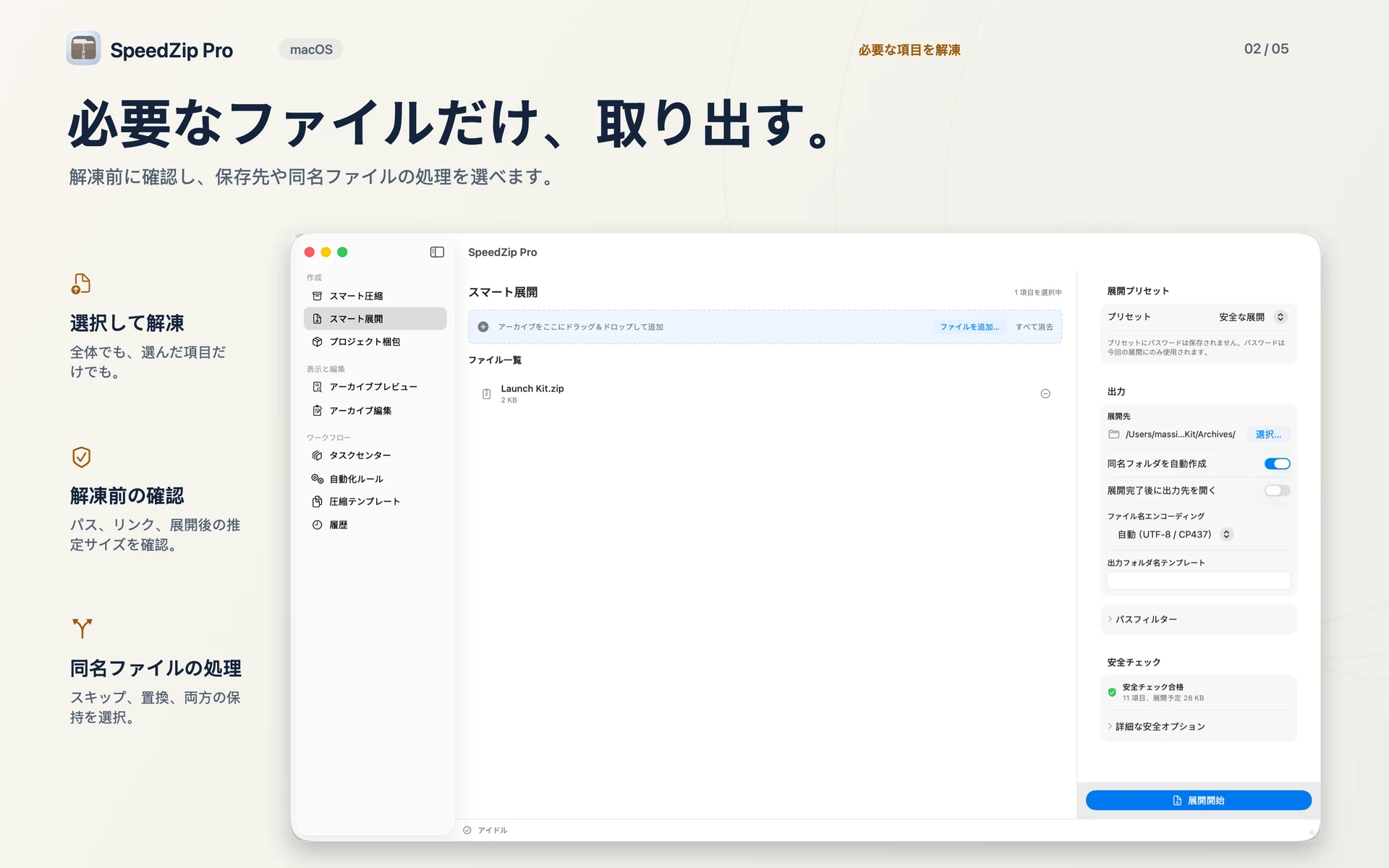Select スマート展開 in the sidebar
The image size is (1389, 868).
coord(375,319)
